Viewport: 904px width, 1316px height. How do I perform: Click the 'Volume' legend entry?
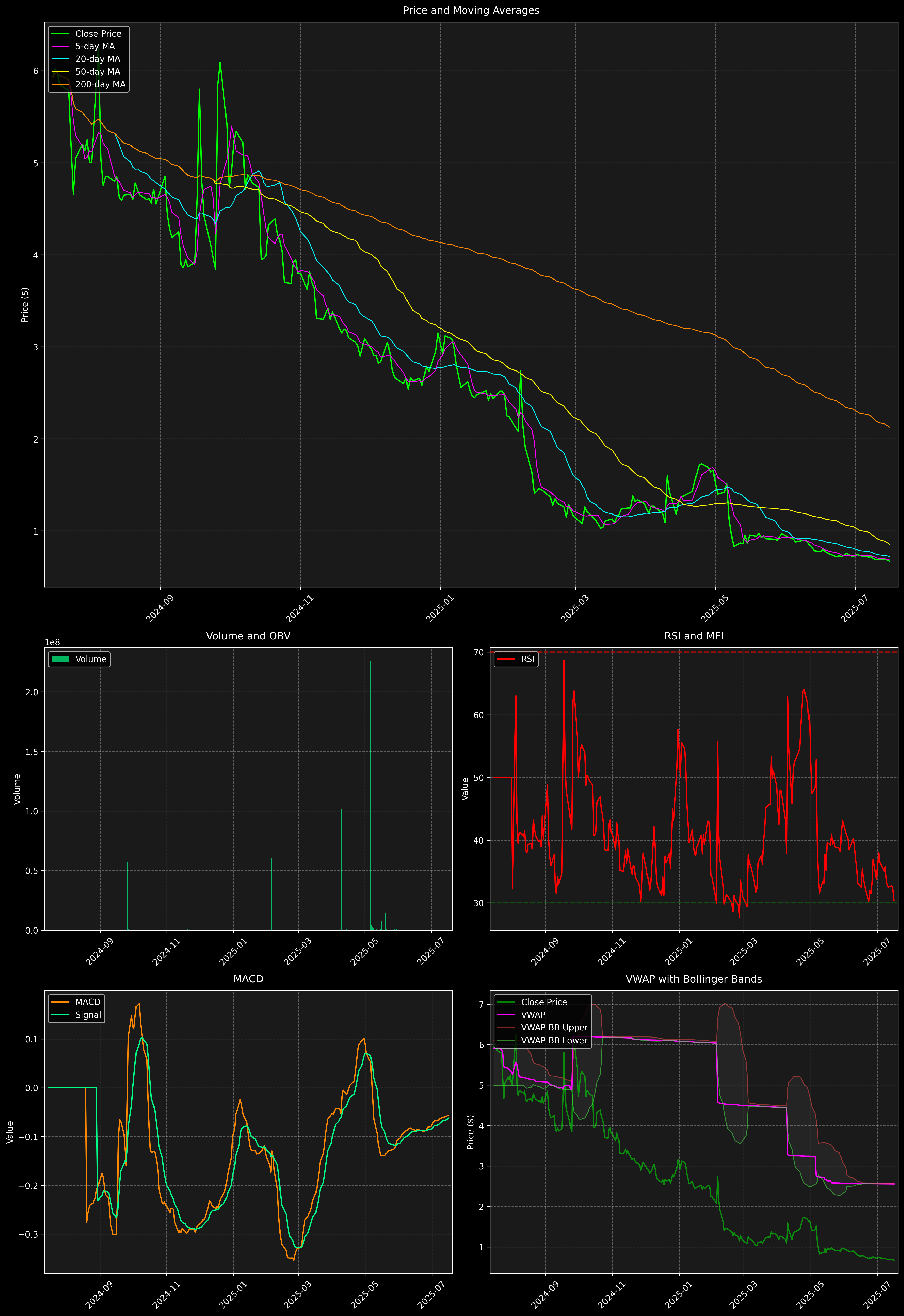(x=79, y=659)
